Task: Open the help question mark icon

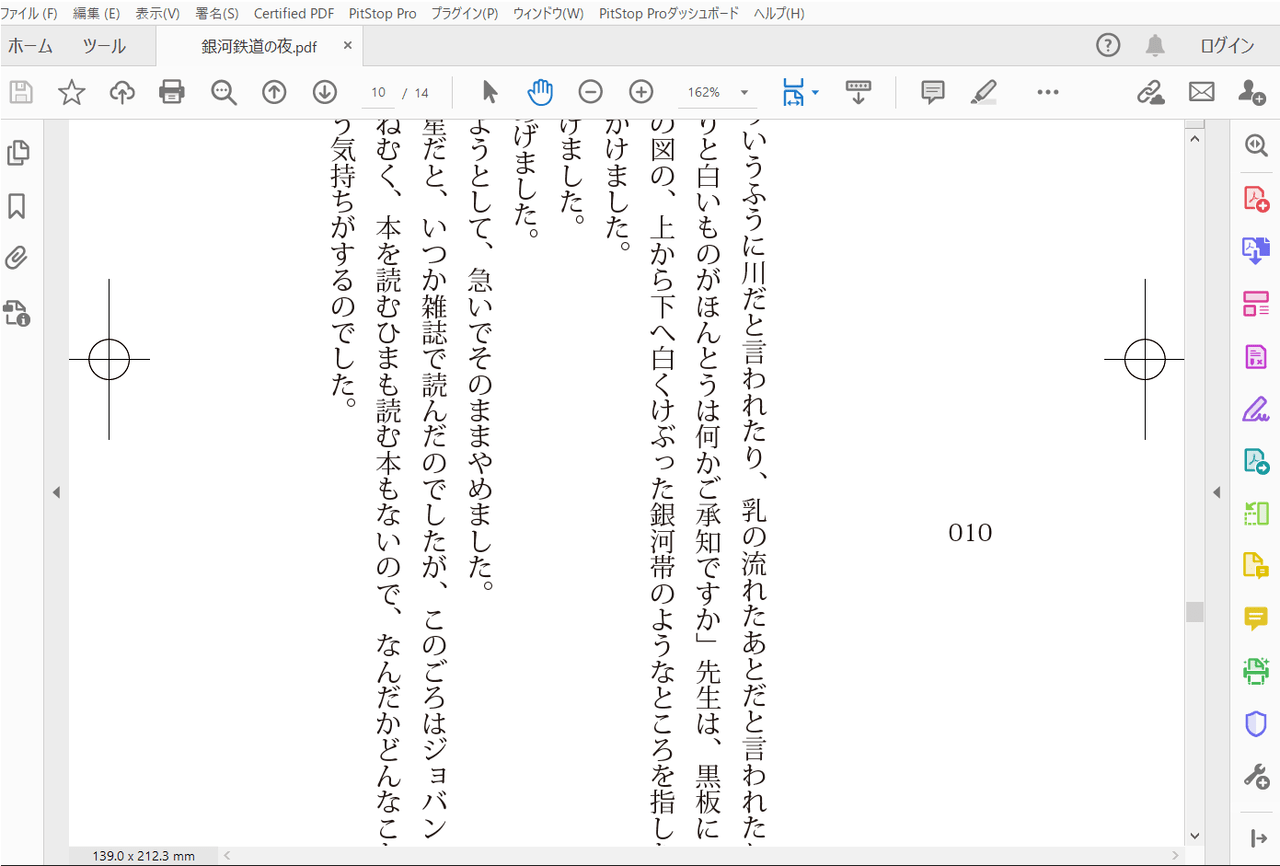Action: tap(1108, 45)
